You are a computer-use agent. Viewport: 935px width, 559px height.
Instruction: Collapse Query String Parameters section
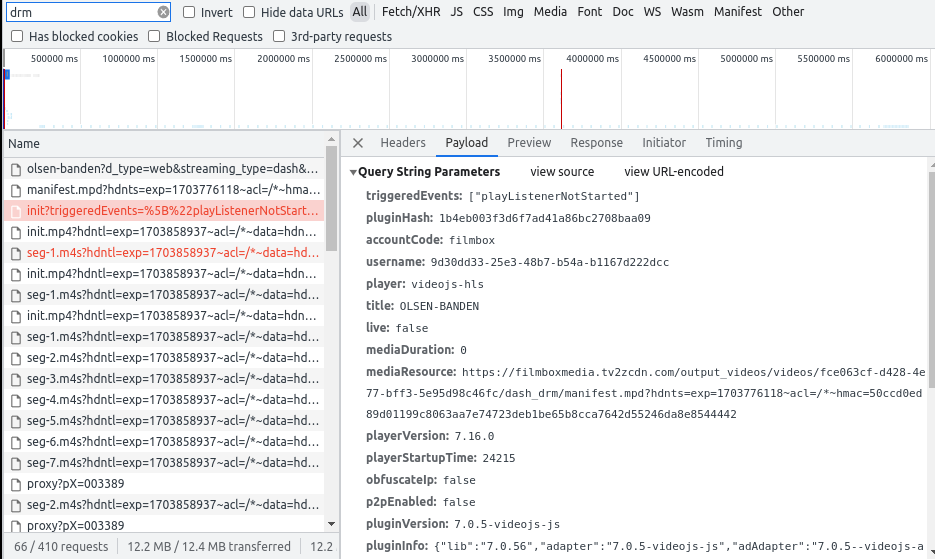coord(353,172)
